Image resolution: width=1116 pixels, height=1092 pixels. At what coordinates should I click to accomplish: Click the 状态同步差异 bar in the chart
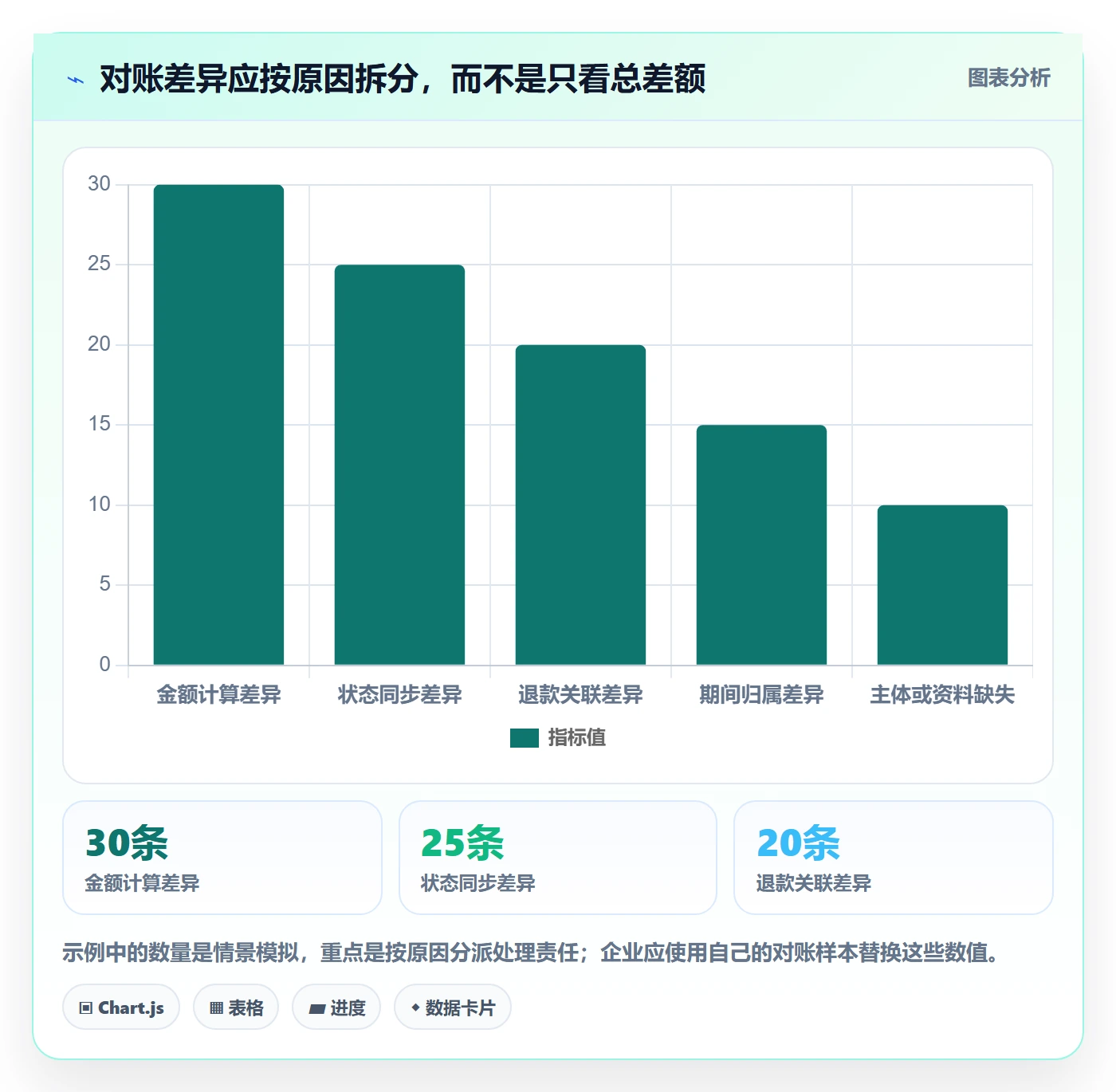(399, 465)
